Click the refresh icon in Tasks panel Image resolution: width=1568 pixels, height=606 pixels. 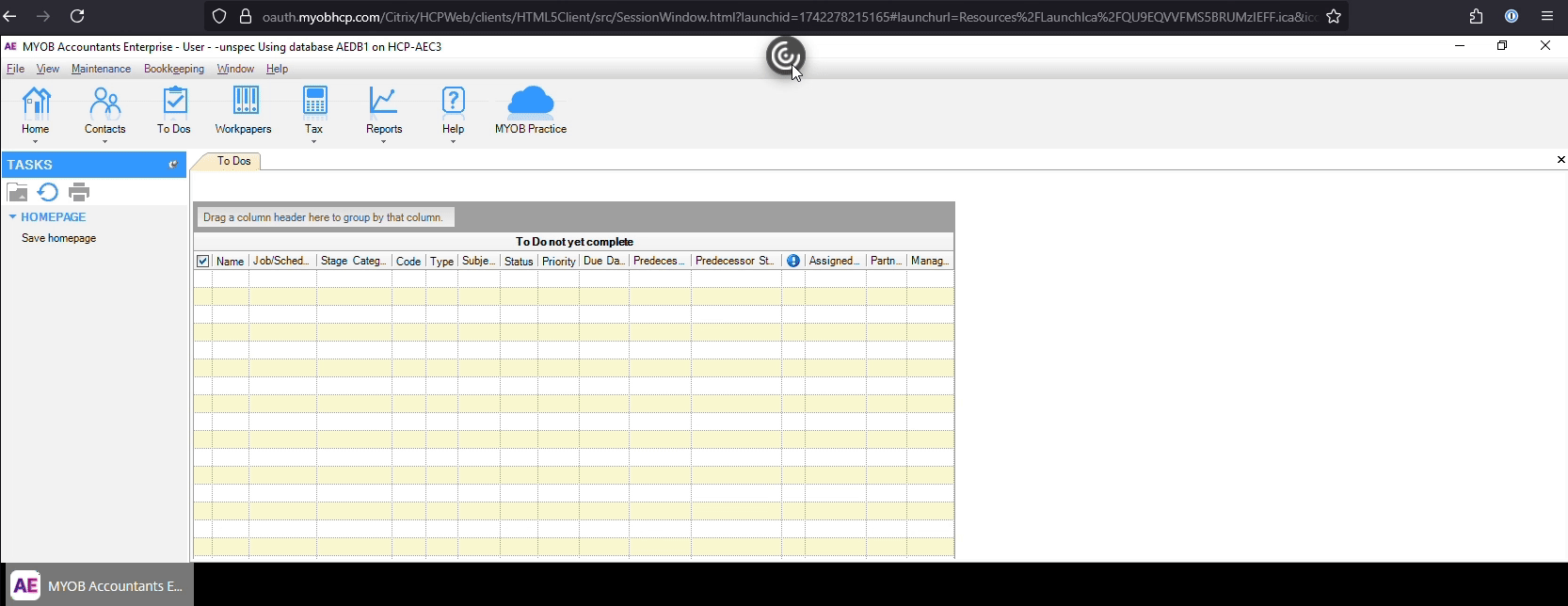click(48, 193)
